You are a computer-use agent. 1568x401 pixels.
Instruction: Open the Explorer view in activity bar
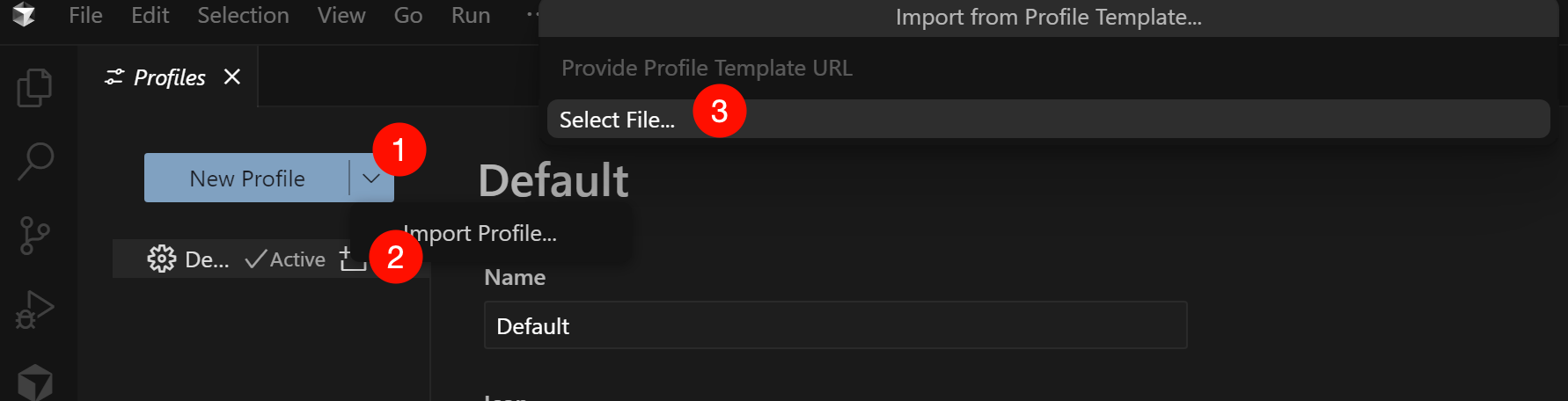[x=35, y=87]
